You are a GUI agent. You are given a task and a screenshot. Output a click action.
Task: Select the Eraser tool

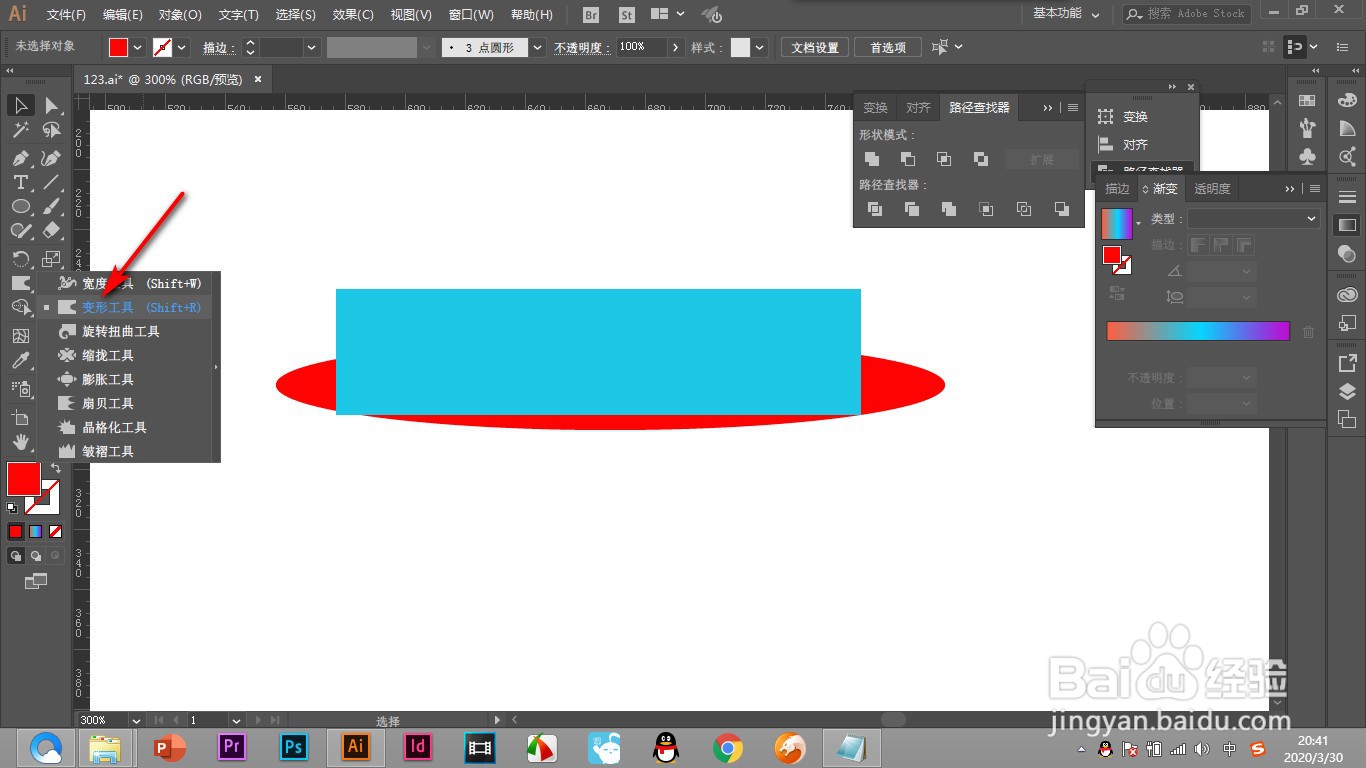pos(52,230)
